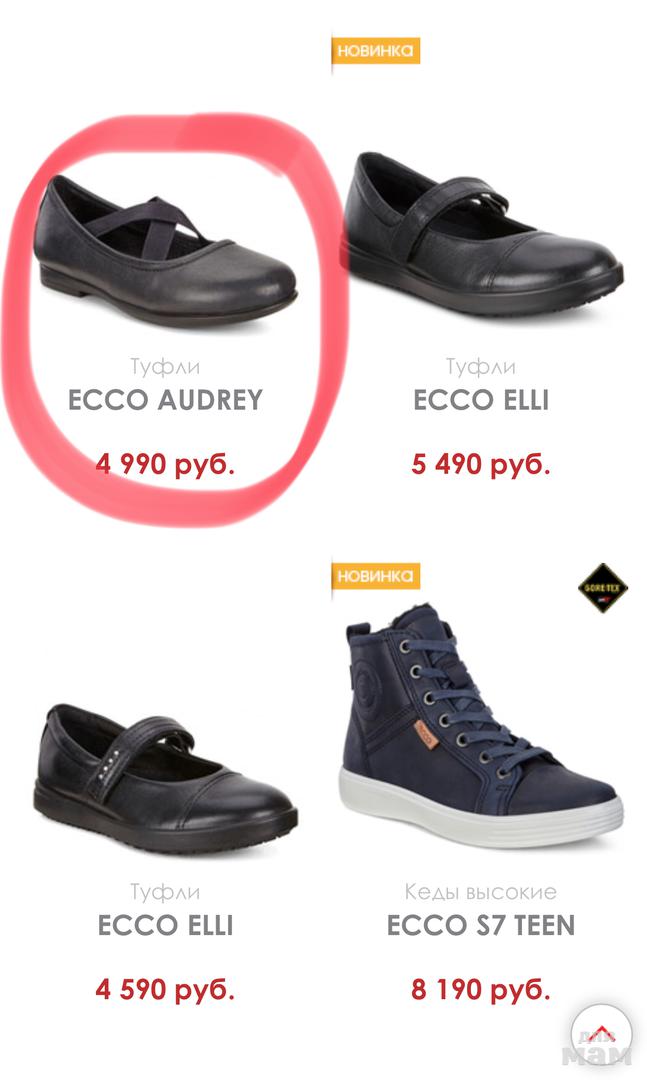Select the 4 990 руб. price
The width and height of the screenshot is (647, 1080).
165,465
